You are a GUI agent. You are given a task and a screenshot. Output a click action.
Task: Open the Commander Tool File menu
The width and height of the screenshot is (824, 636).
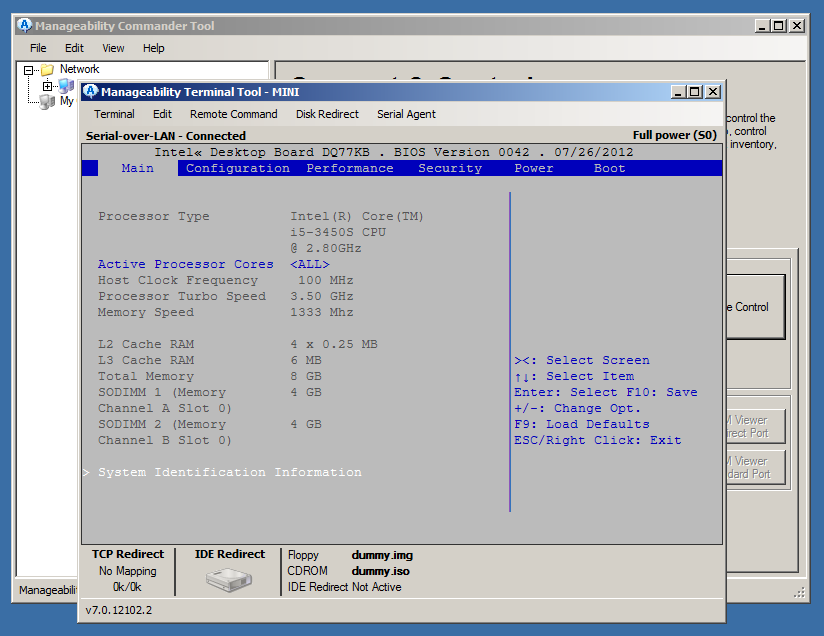point(38,48)
